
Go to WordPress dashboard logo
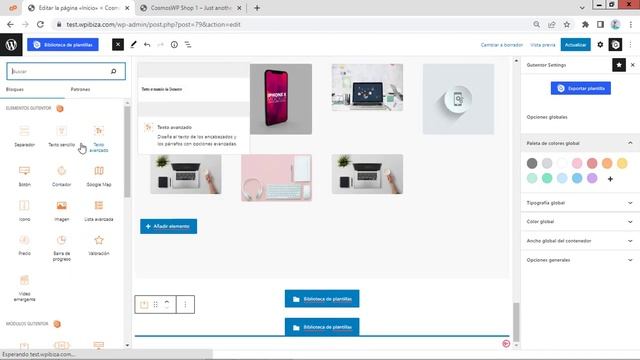click(x=11, y=44)
